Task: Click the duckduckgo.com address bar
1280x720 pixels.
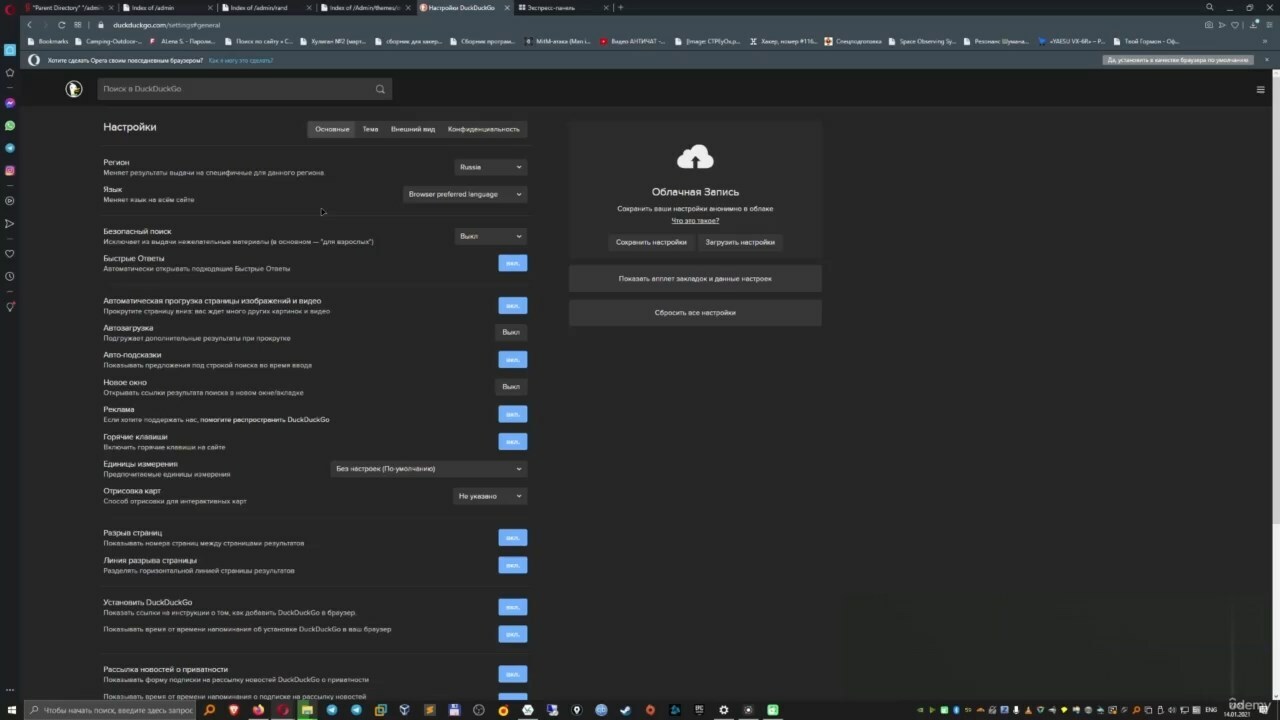Action: click(640, 24)
